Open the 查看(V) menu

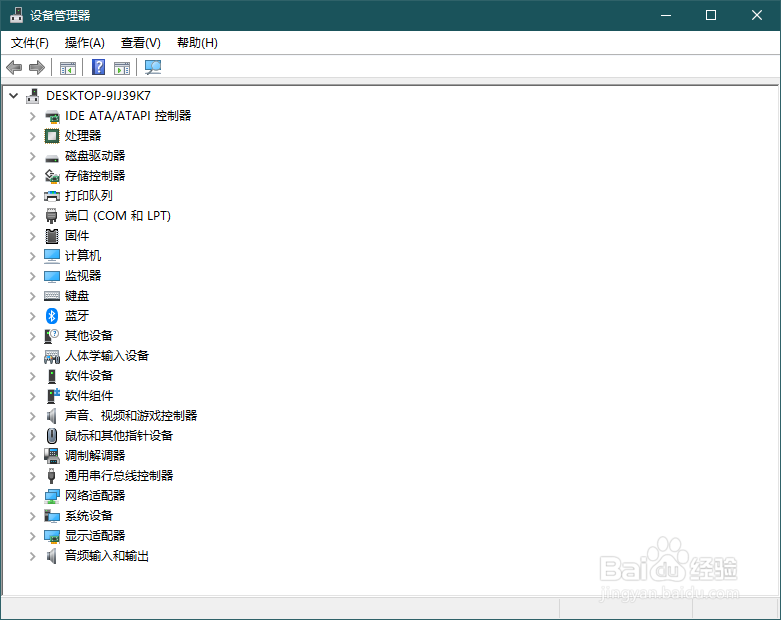click(141, 43)
